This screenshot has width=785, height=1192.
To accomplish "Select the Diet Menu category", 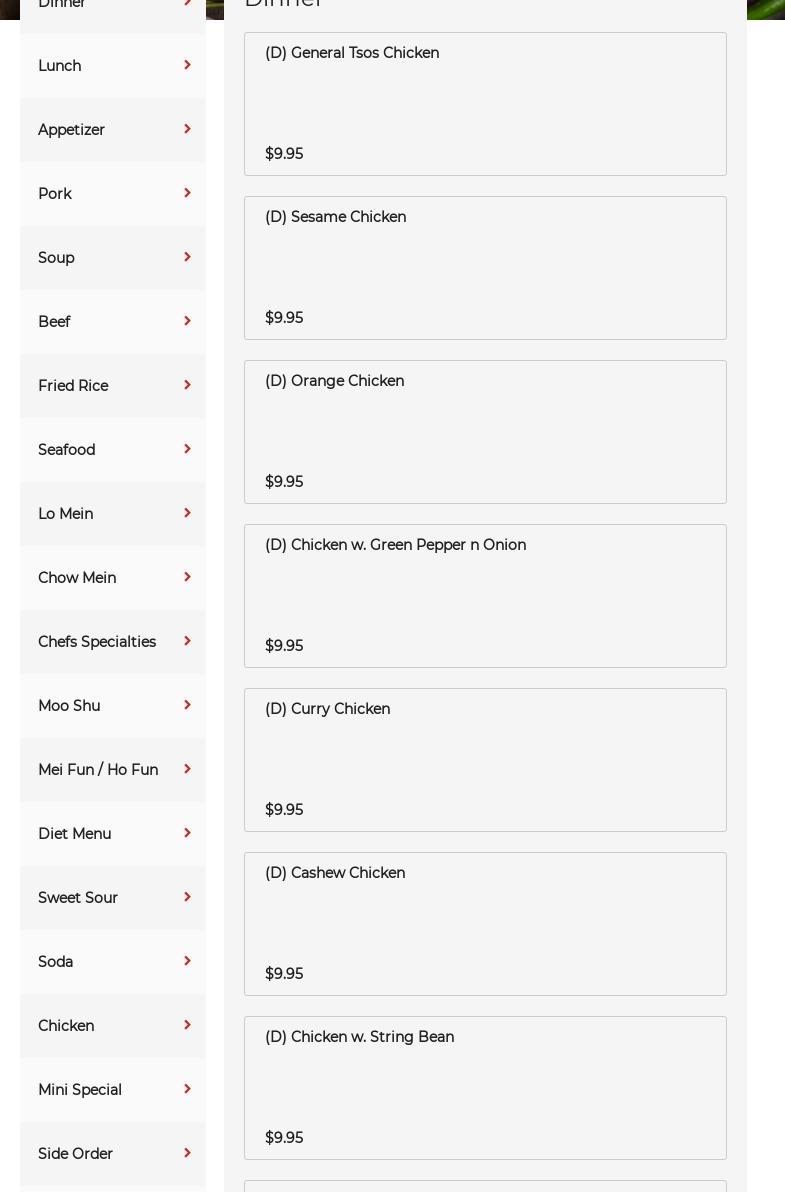I will (x=75, y=834).
